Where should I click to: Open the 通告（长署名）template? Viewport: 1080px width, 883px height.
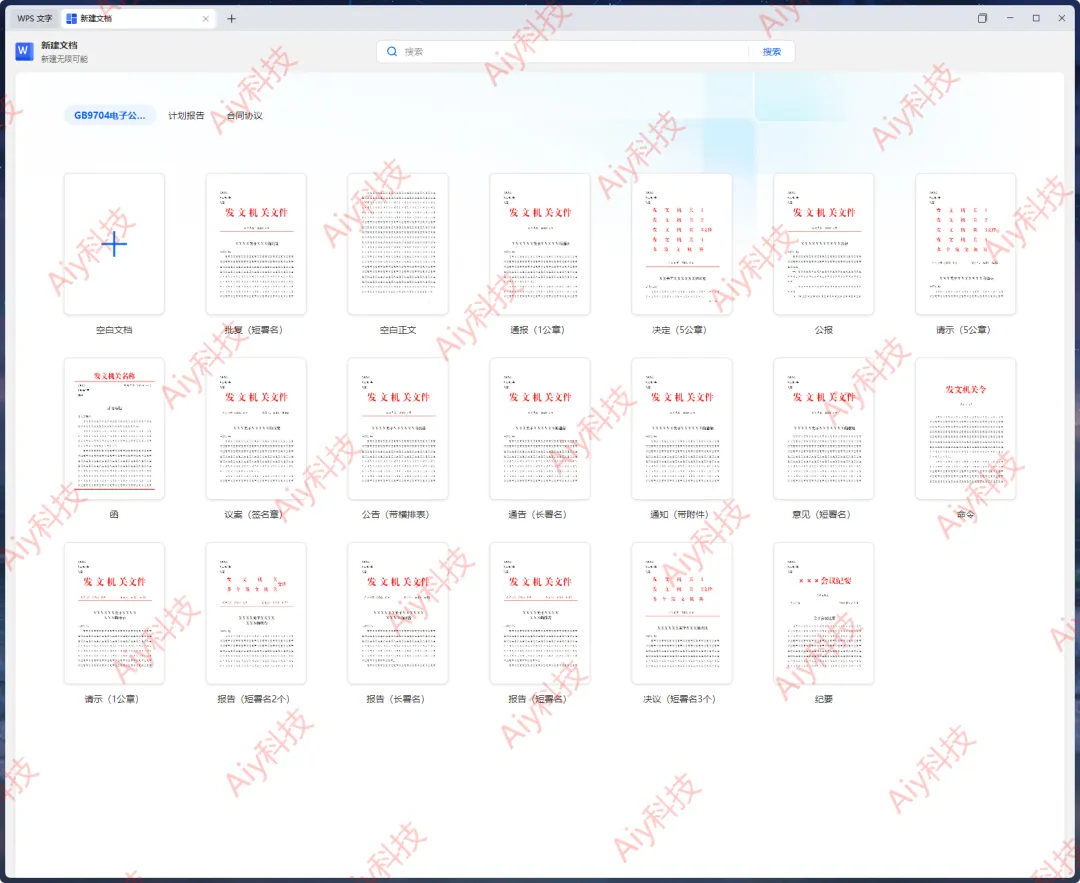coord(540,428)
